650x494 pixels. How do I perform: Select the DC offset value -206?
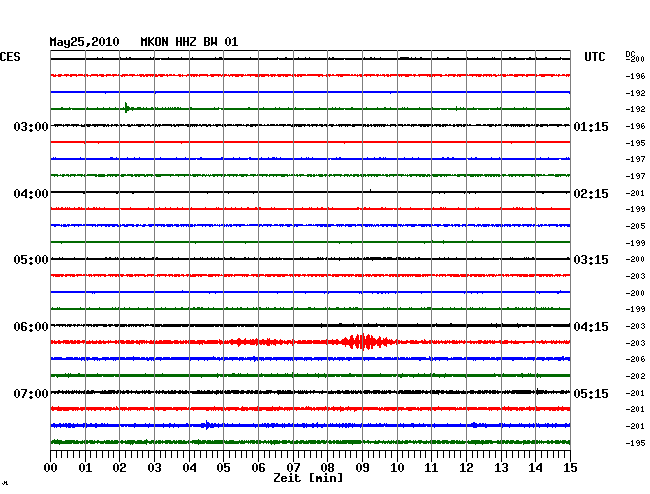point(635,359)
